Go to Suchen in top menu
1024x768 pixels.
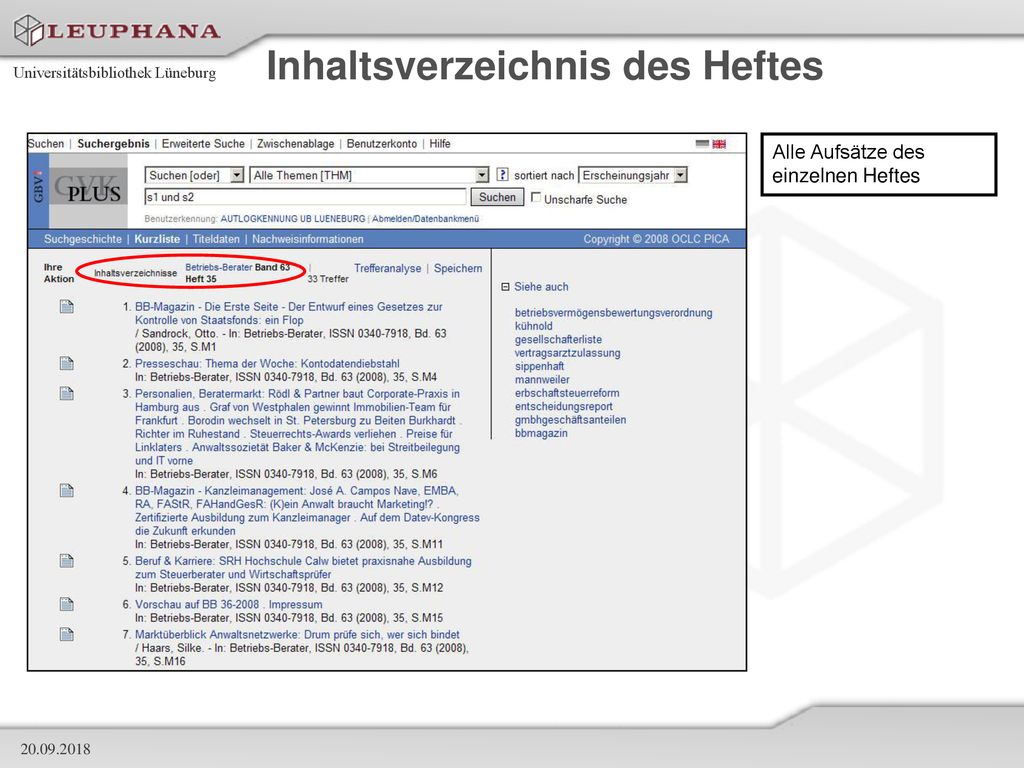pyautogui.click(x=46, y=144)
